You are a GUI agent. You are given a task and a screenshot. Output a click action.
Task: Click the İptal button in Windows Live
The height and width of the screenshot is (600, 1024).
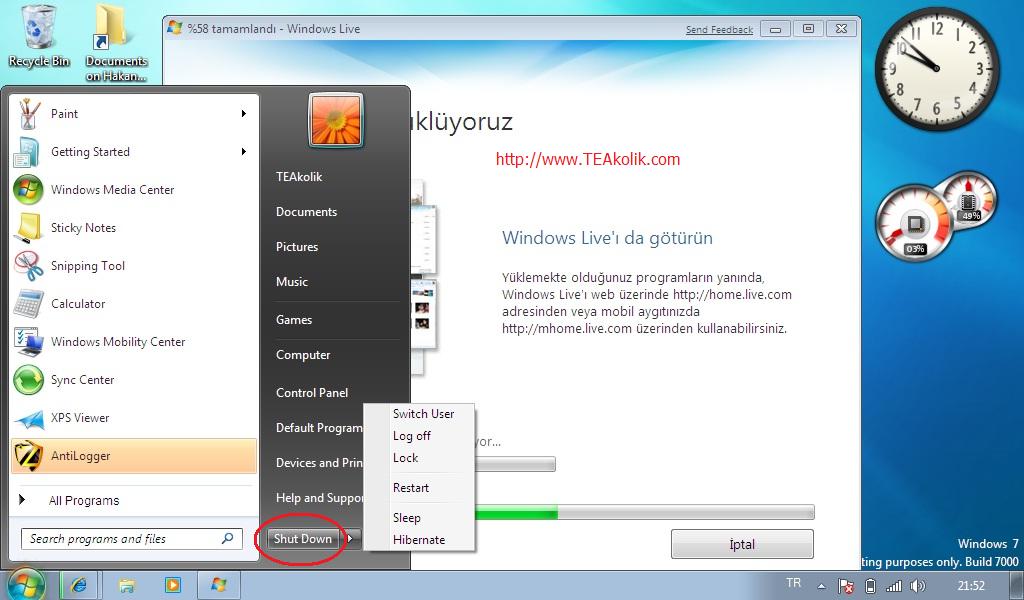742,544
